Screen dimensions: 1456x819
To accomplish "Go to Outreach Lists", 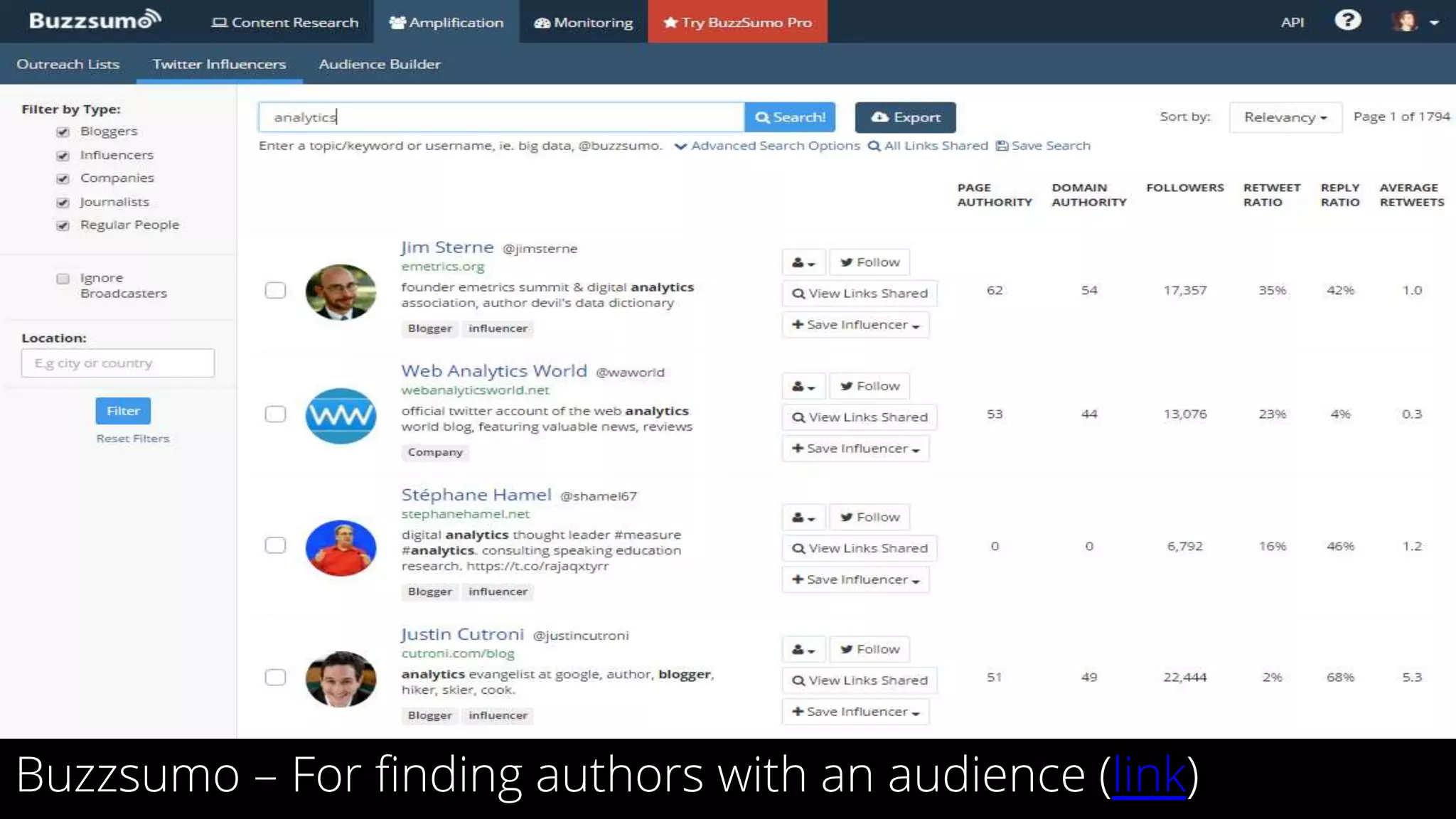I will click(68, 64).
